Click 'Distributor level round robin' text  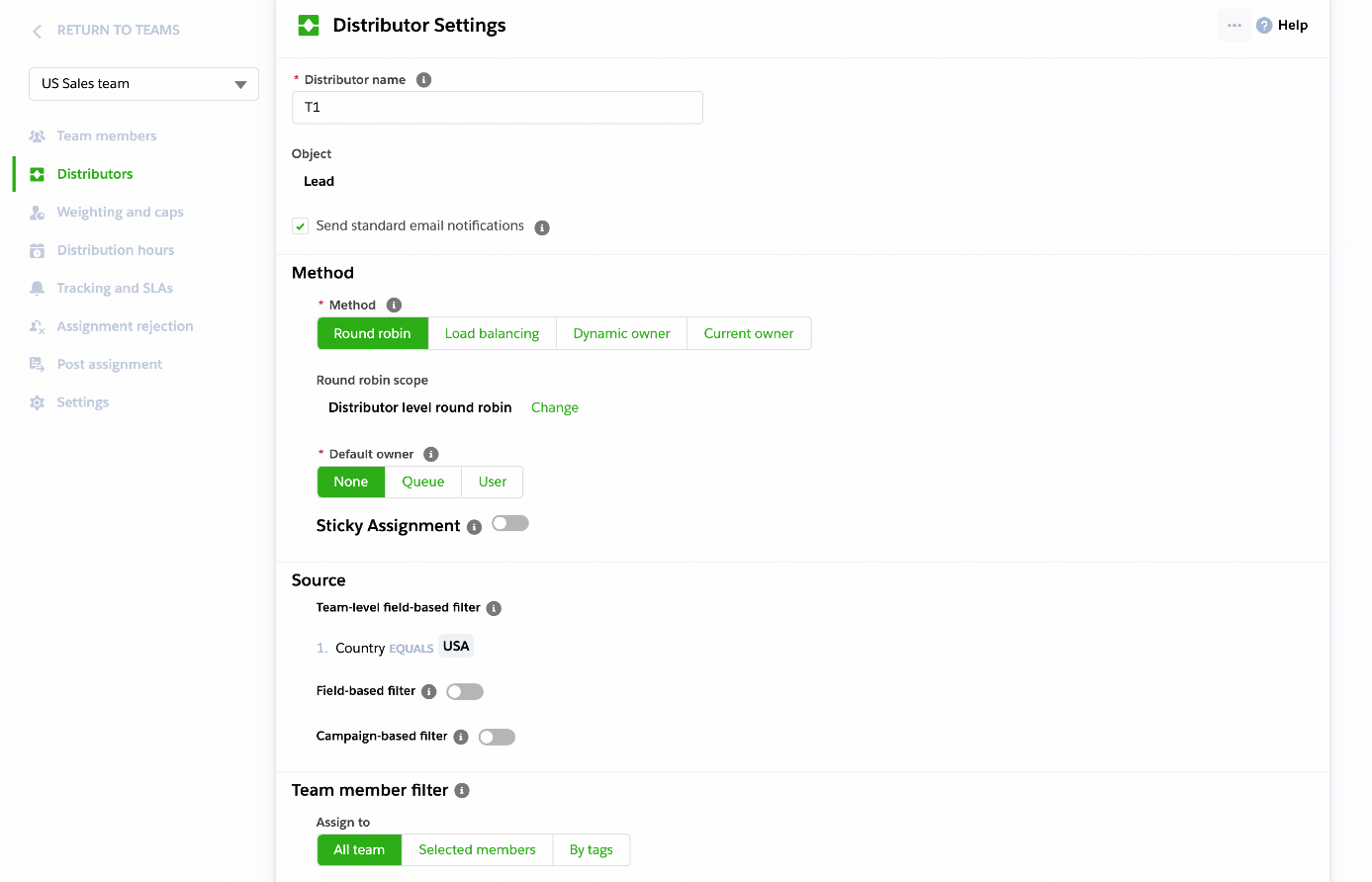point(420,408)
